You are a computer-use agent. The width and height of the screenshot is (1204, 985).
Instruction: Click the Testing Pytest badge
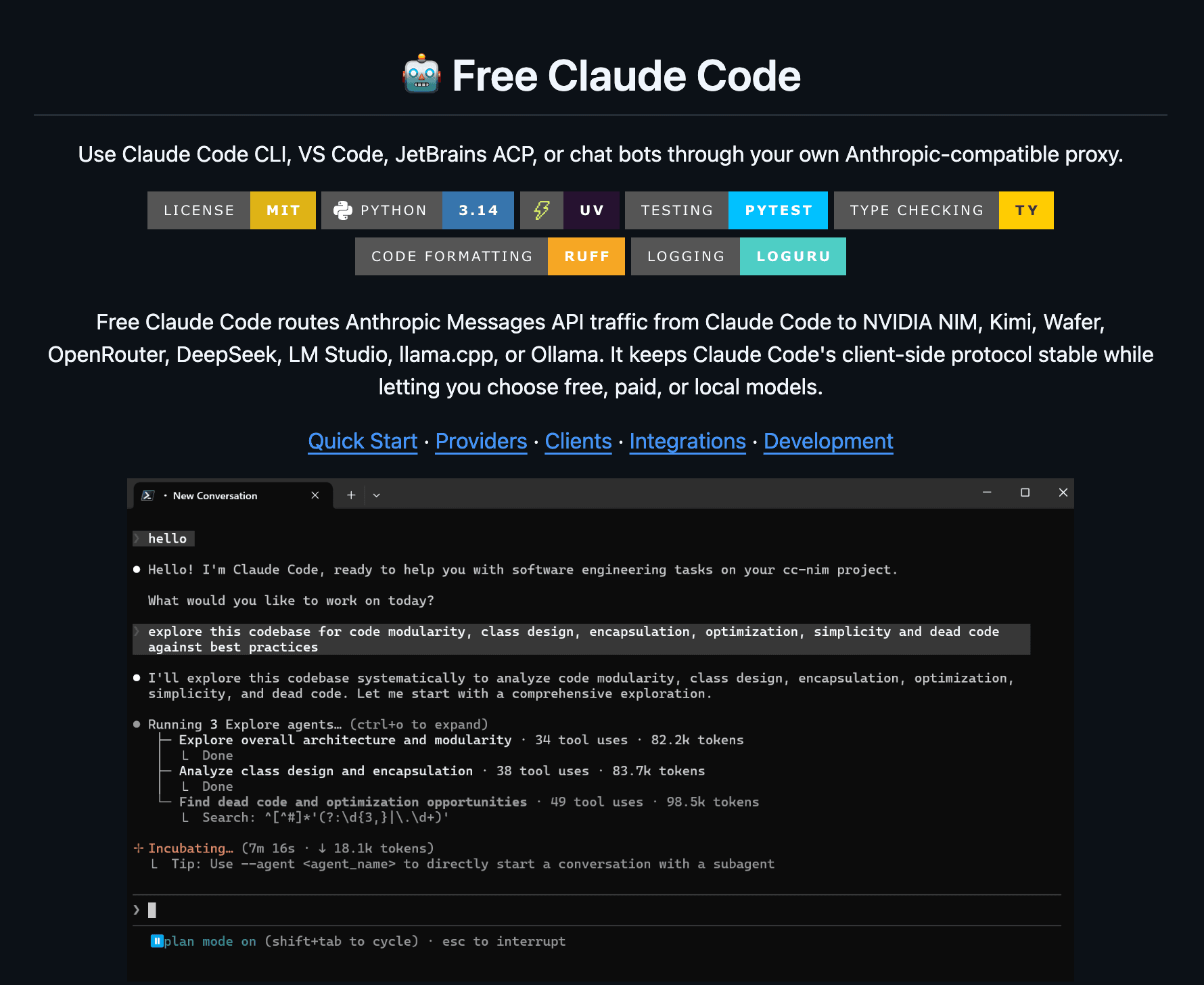pyautogui.click(x=726, y=210)
